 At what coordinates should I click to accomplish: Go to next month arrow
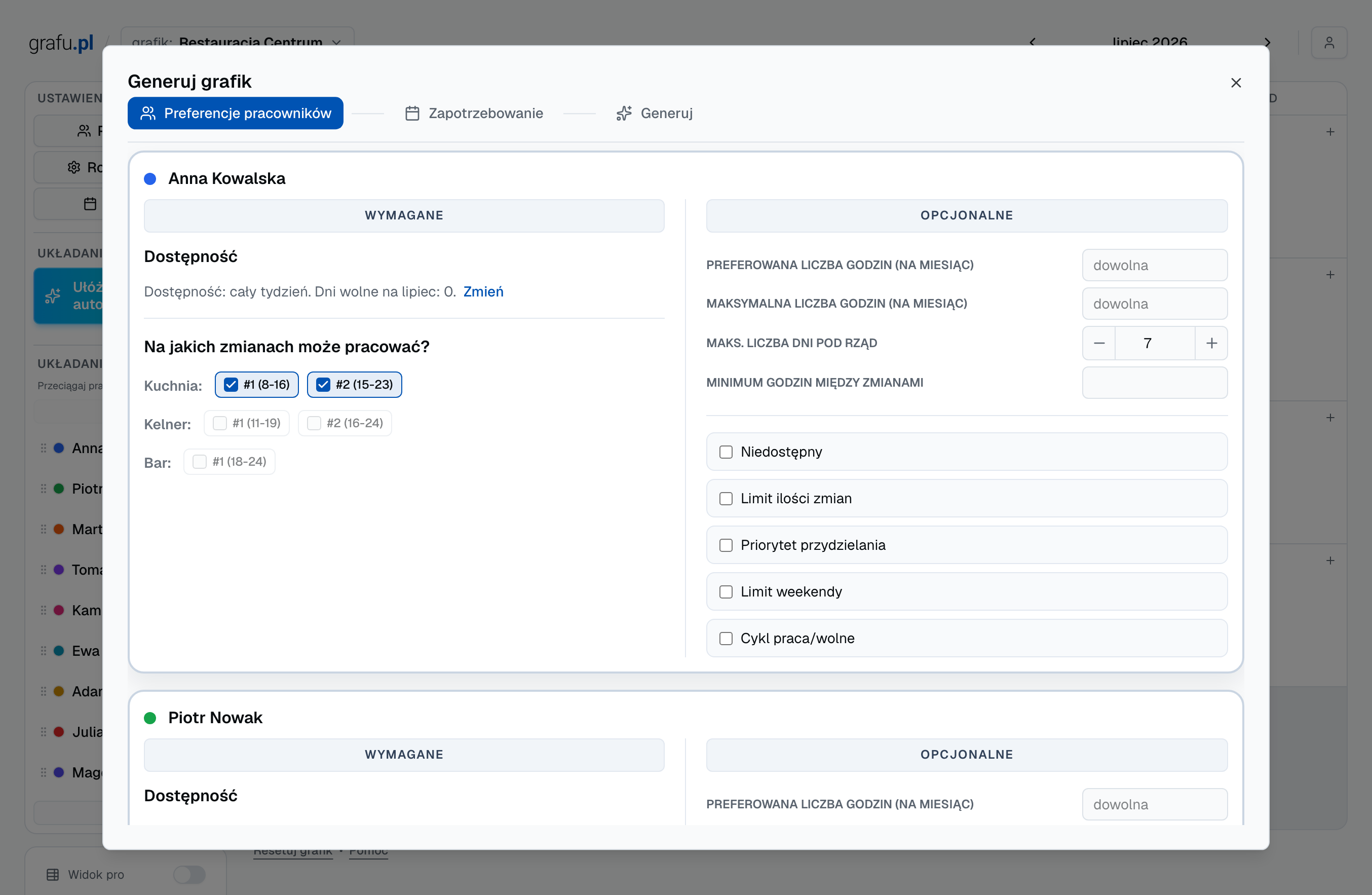coord(1267,42)
